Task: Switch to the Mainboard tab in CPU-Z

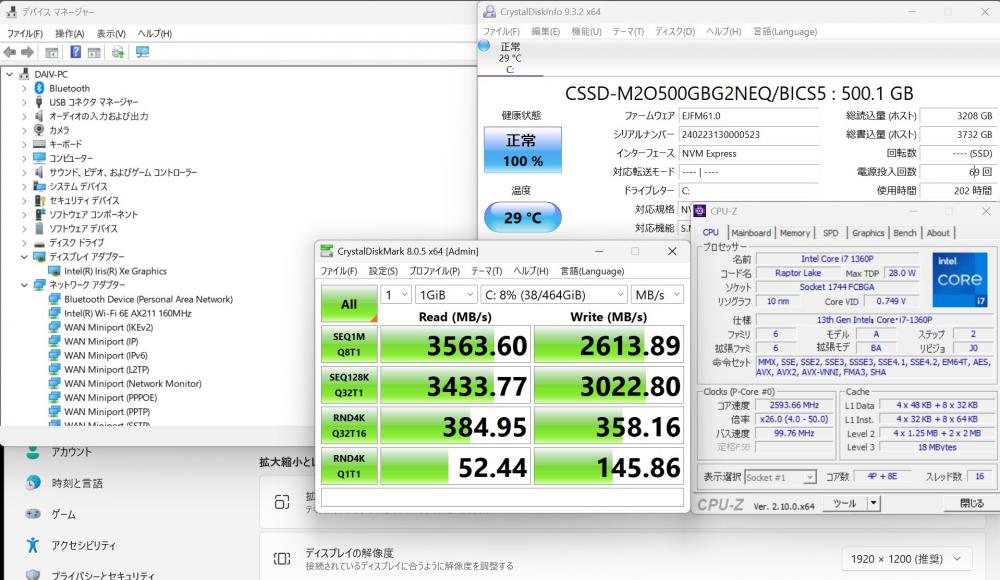Action: pyautogui.click(x=751, y=233)
